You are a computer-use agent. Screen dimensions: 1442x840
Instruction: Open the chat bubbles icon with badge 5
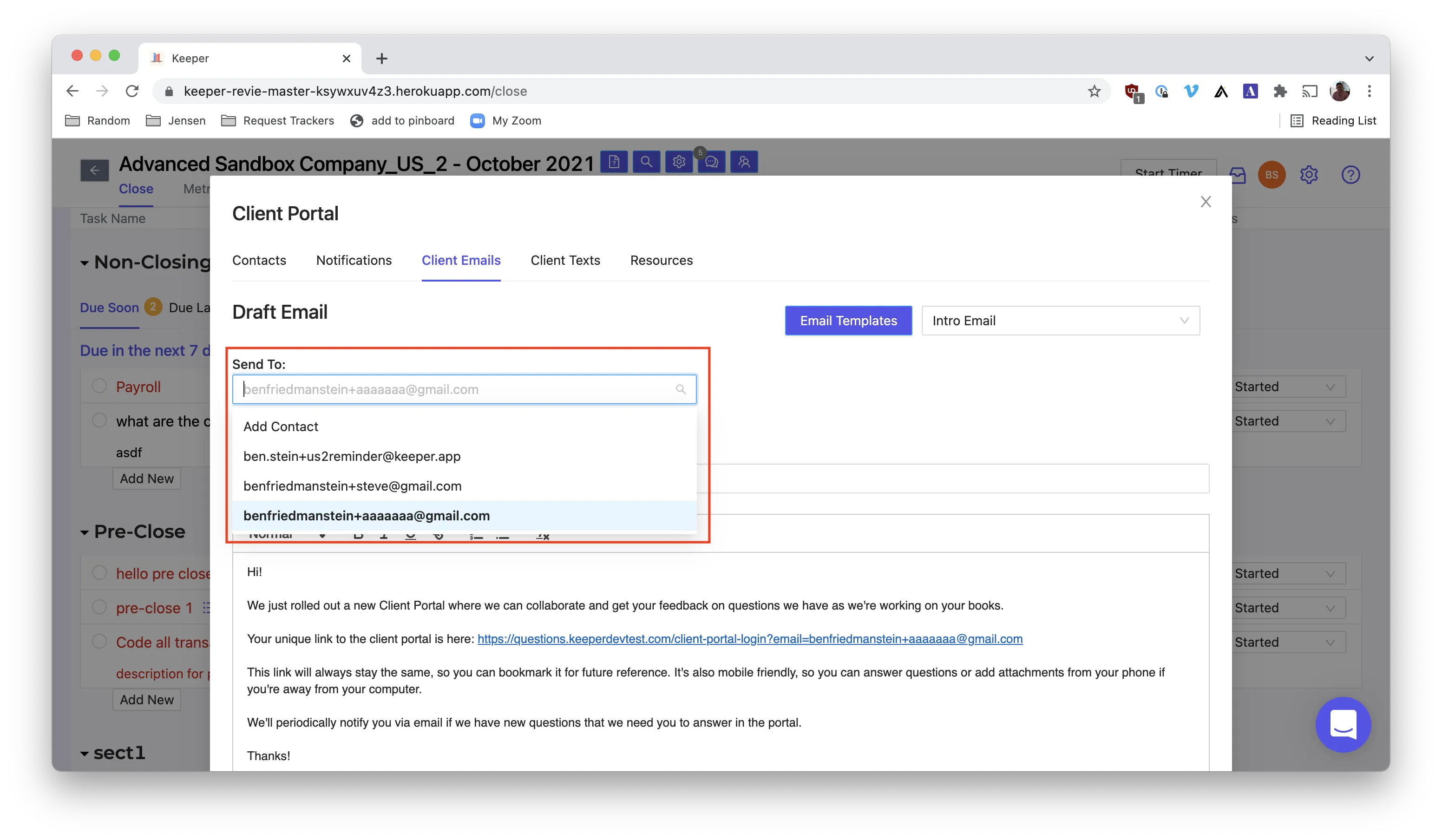pyautogui.click(x=711, y=162)
